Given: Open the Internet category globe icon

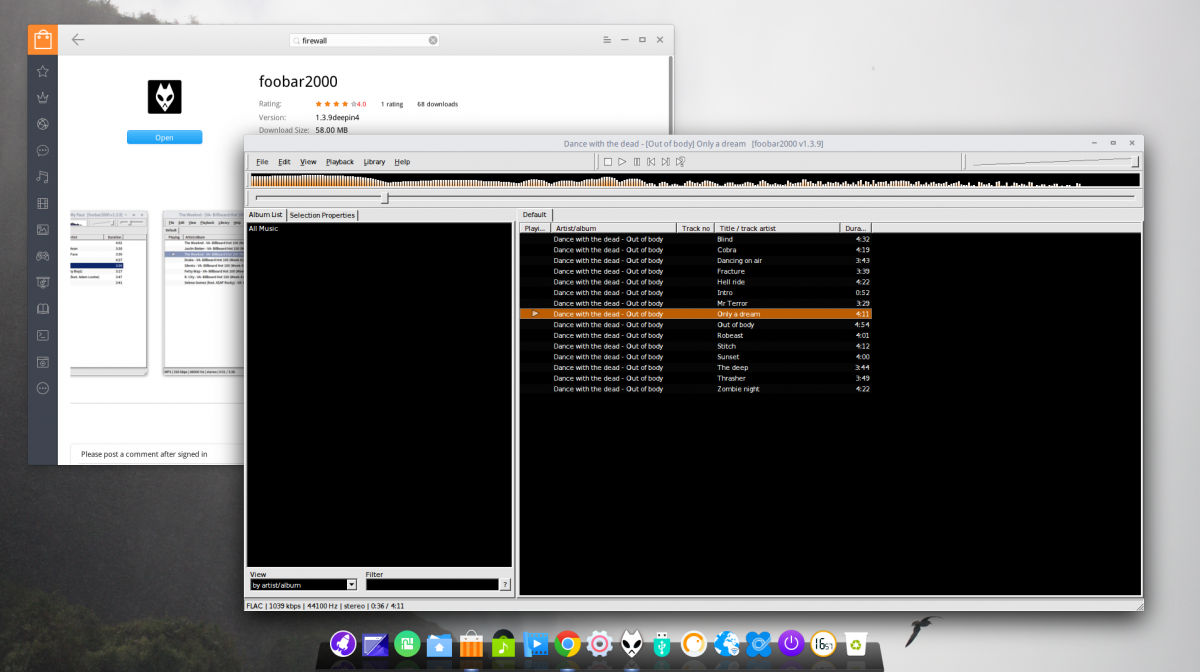Looking at the screenshot, I should [42, 124].
